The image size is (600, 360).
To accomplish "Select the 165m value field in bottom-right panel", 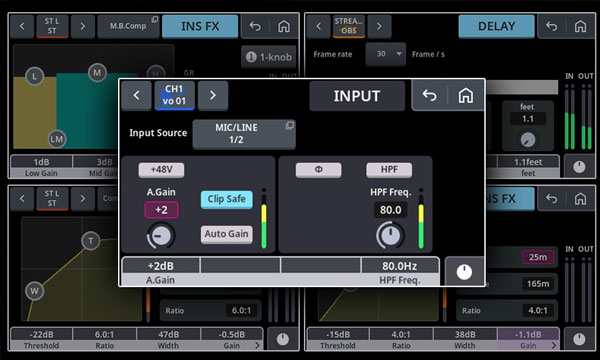I will click(538, 283).
